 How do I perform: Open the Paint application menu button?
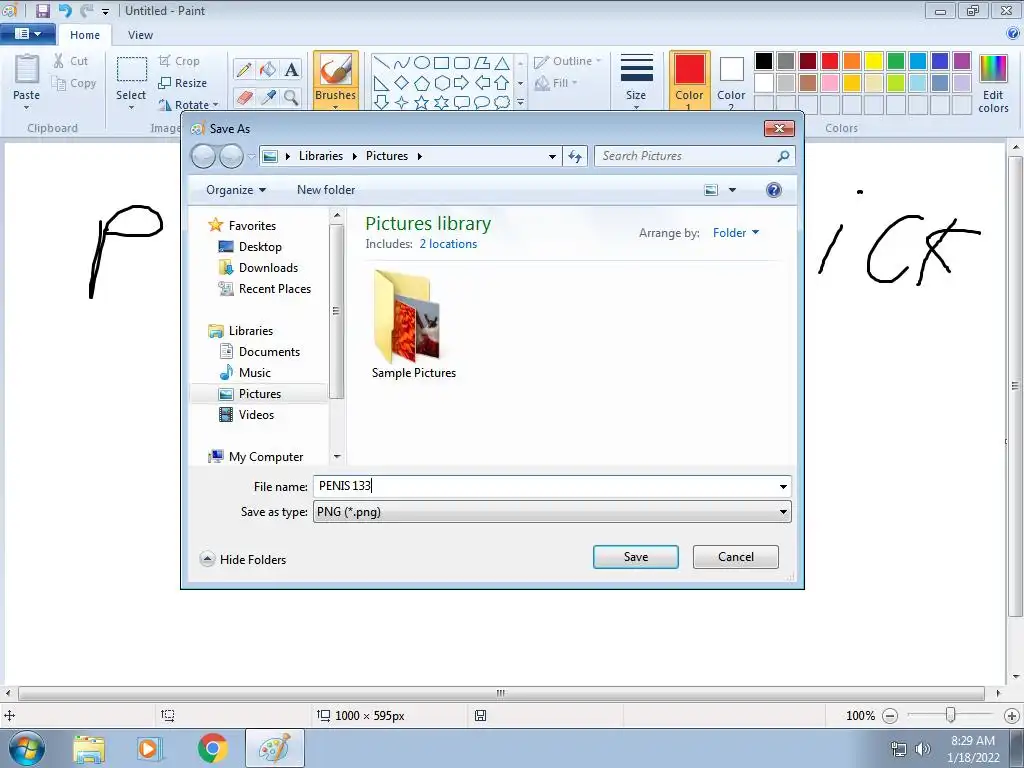27,34
